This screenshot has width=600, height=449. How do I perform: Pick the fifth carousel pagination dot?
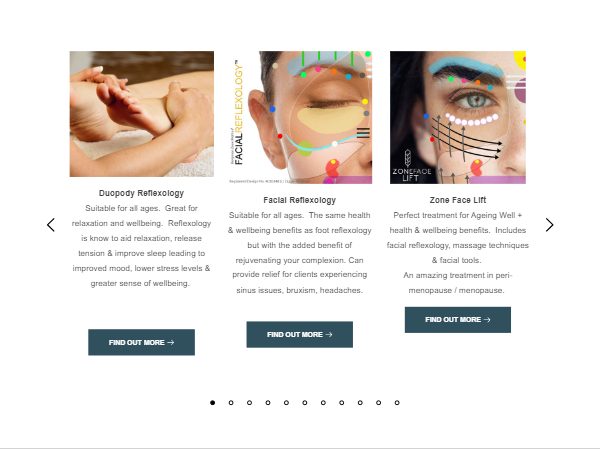(x=286, y=402)
